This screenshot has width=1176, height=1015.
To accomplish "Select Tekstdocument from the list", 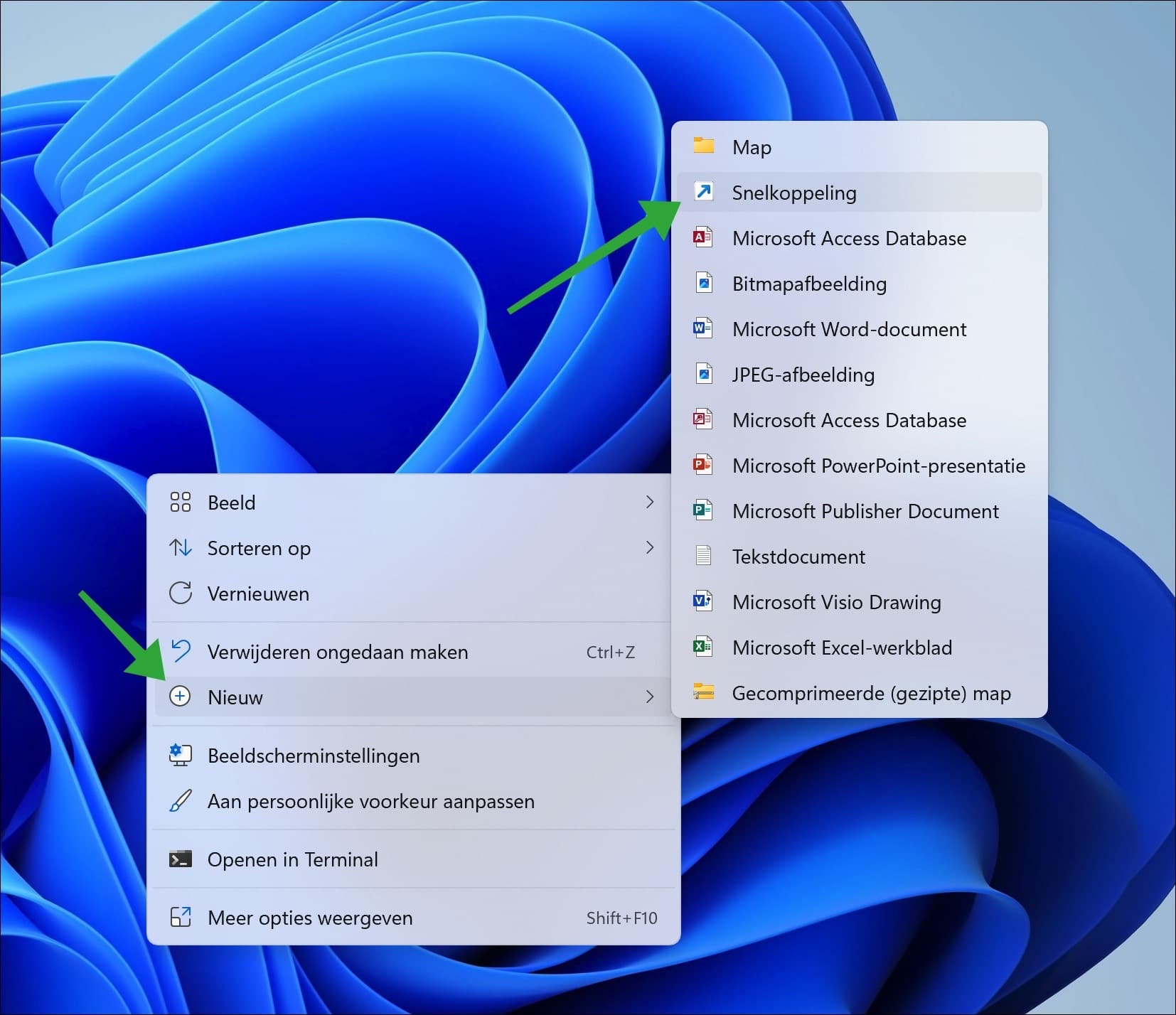I will click(x=798, y=556).
